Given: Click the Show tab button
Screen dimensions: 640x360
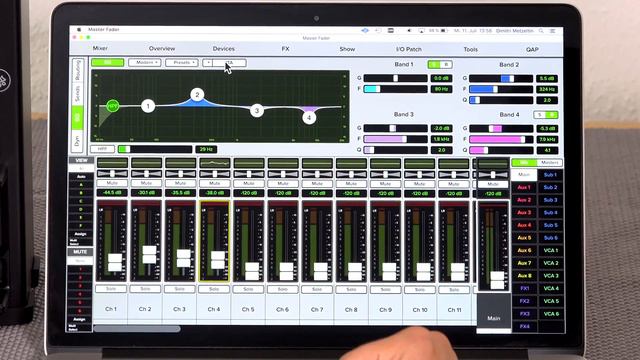Looking at the screenshot, I should 347,49.
